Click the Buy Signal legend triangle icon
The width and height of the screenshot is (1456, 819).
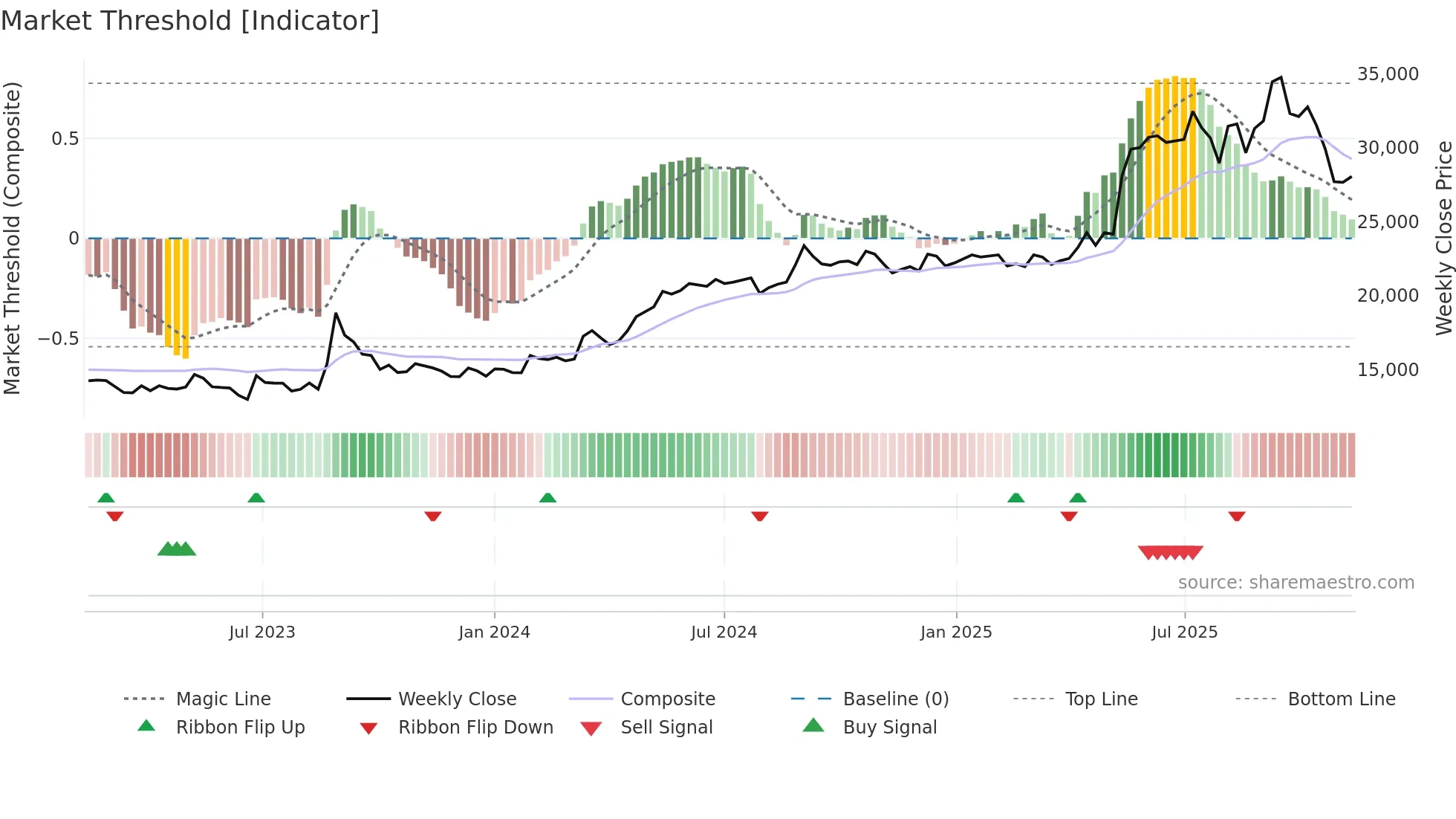point(813,725)
